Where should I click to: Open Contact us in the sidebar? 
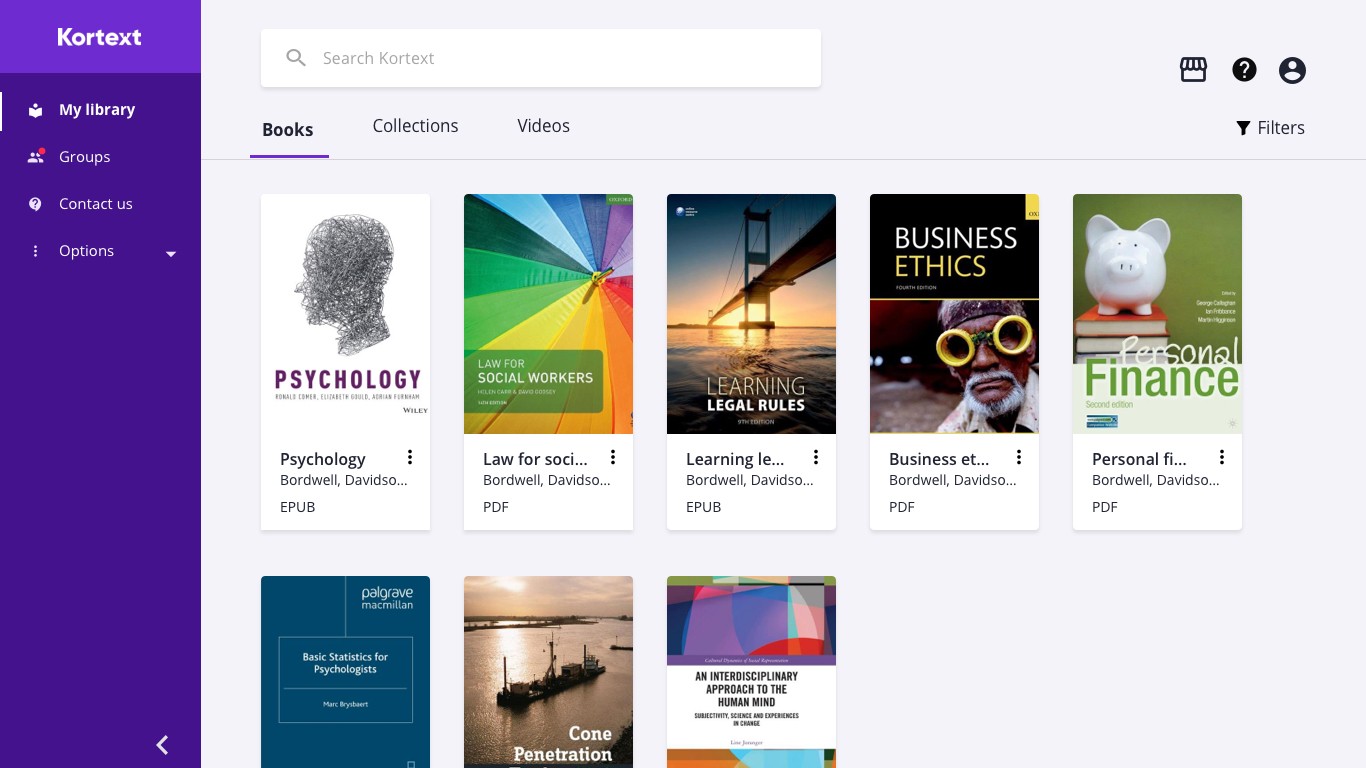pos(100,204)
